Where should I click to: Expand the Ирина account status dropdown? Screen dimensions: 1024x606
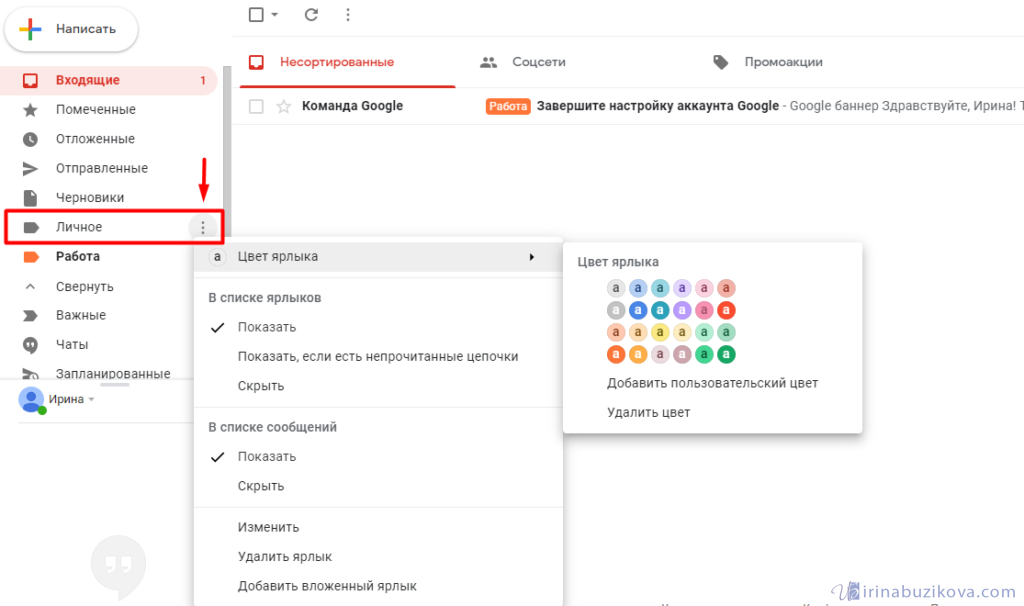[x=91, y=400]
